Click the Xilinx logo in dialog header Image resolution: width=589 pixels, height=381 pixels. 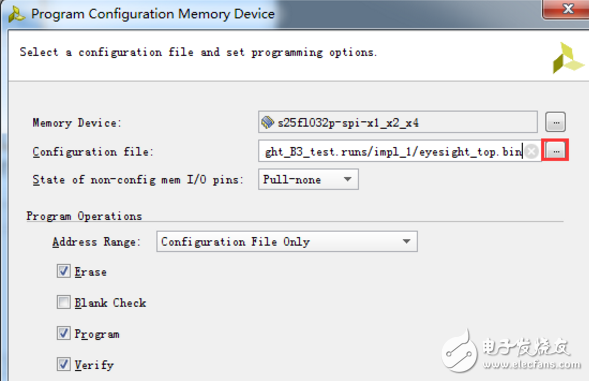(568, 58)
